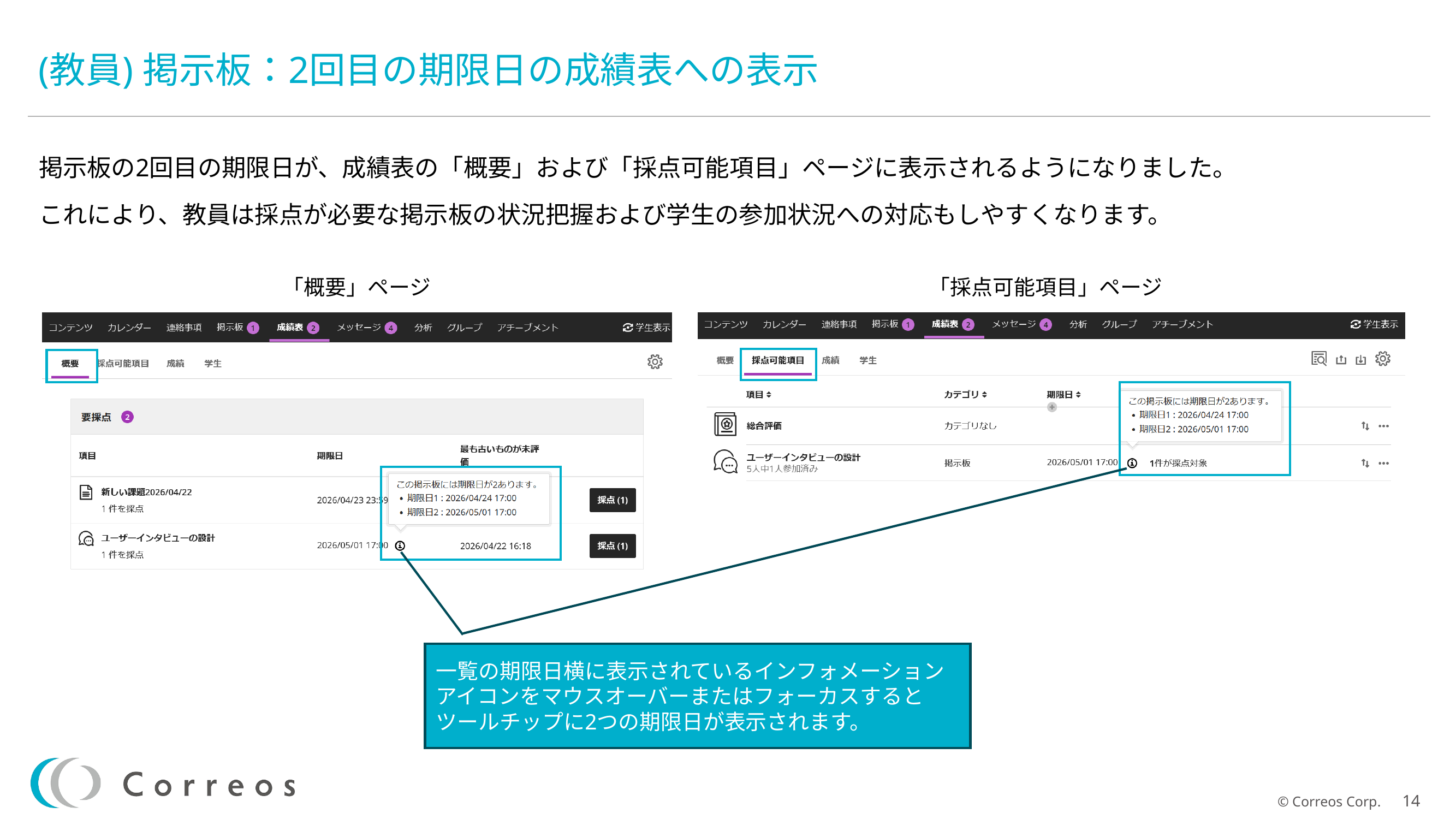Open アチーブメント in the left screenshot nav bar

pyautogui.click(x=527, y=327)
